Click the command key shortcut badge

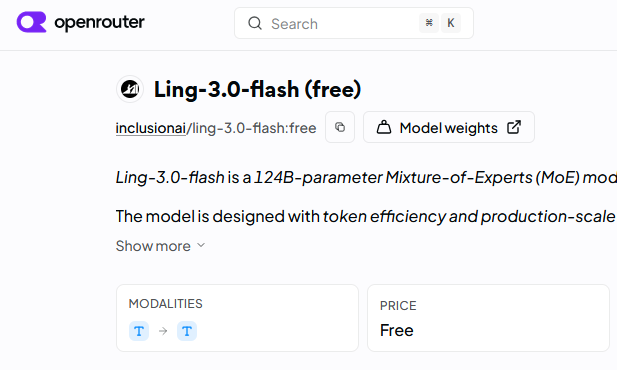(x=429, y=23)
